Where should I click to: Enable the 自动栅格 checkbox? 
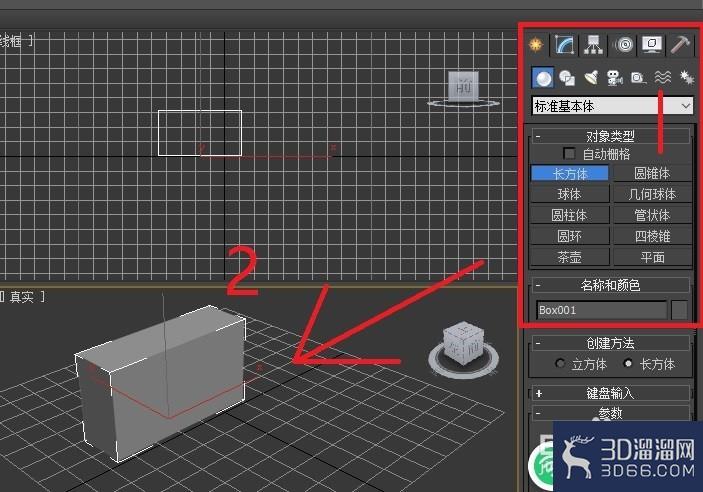pos(569,154)
